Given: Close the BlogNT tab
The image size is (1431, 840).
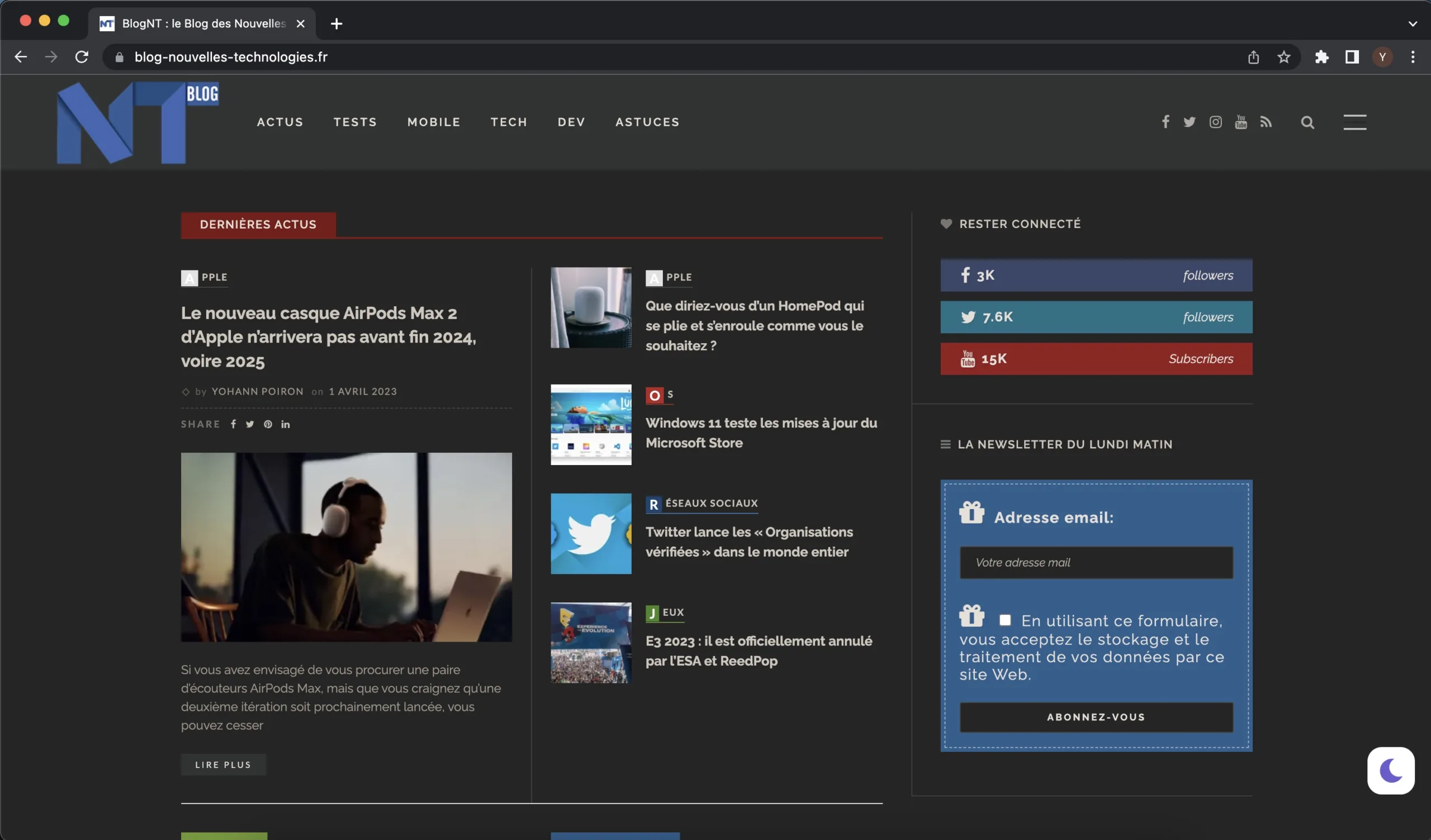Looking at the screenshot, I should click(x=300, y=23).
